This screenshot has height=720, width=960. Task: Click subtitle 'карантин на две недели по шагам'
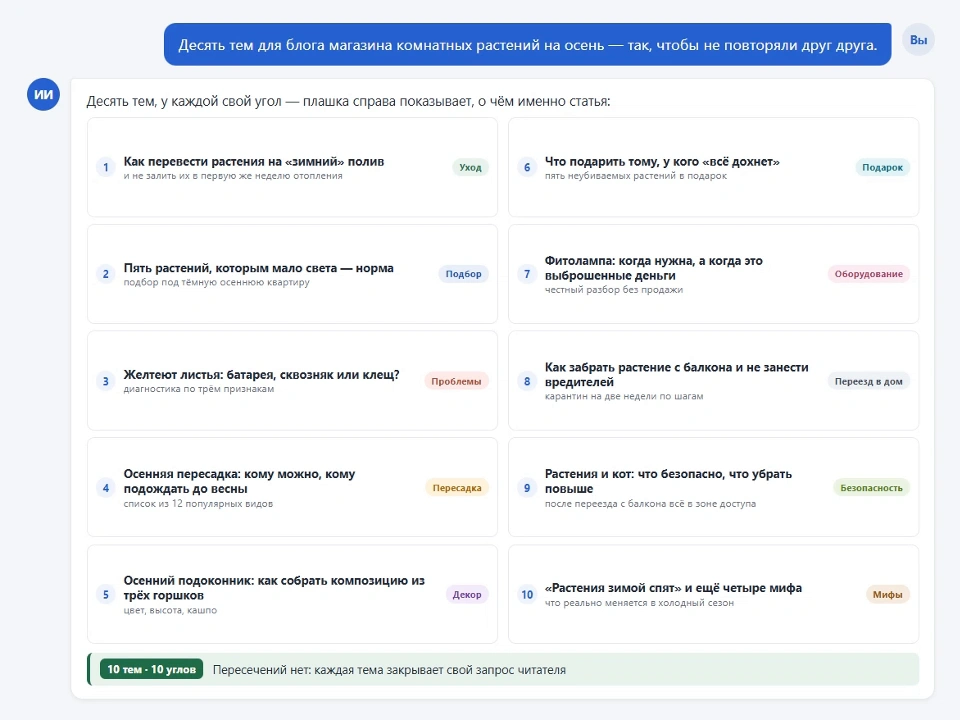tap(624, 397)
